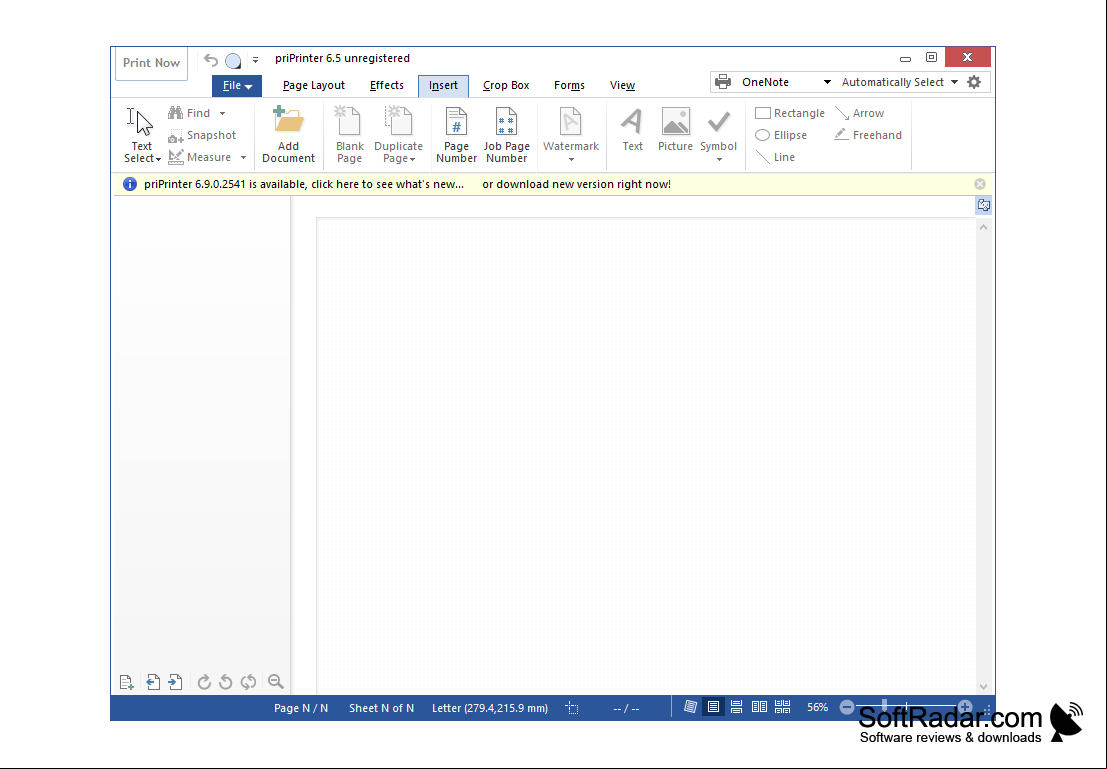This screenshot has height=769, width=1107.
Task: Draw a Rectangle shape
Action: click(790, 113)
